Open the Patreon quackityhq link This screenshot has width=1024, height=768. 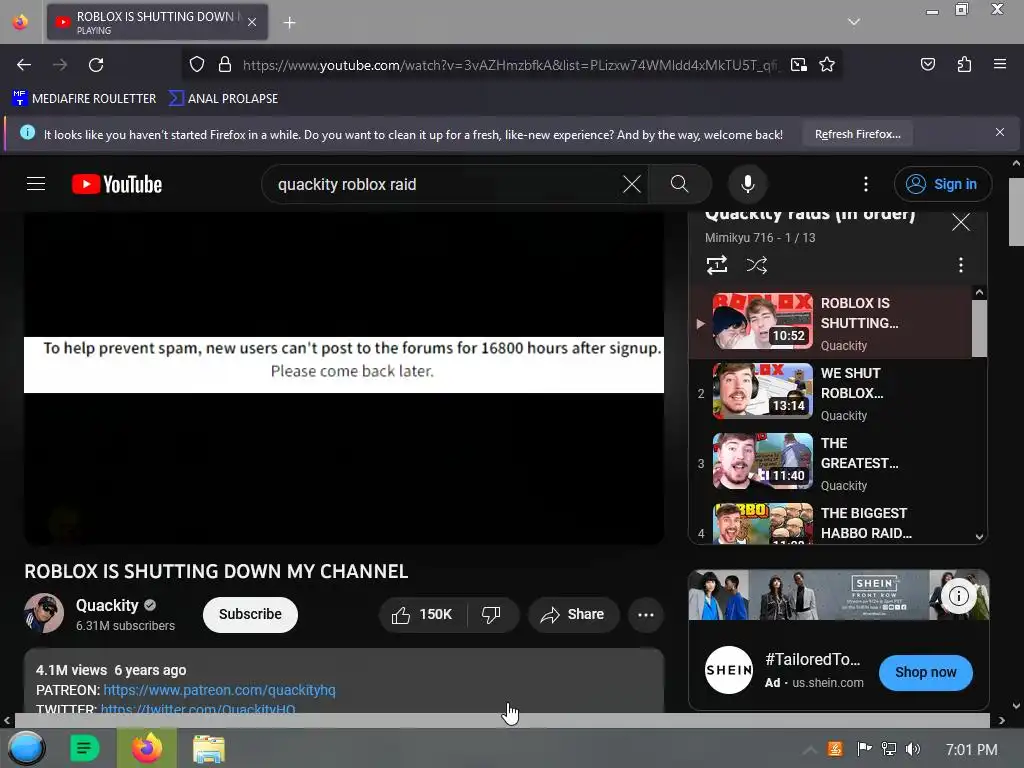(x=219, y=690)
